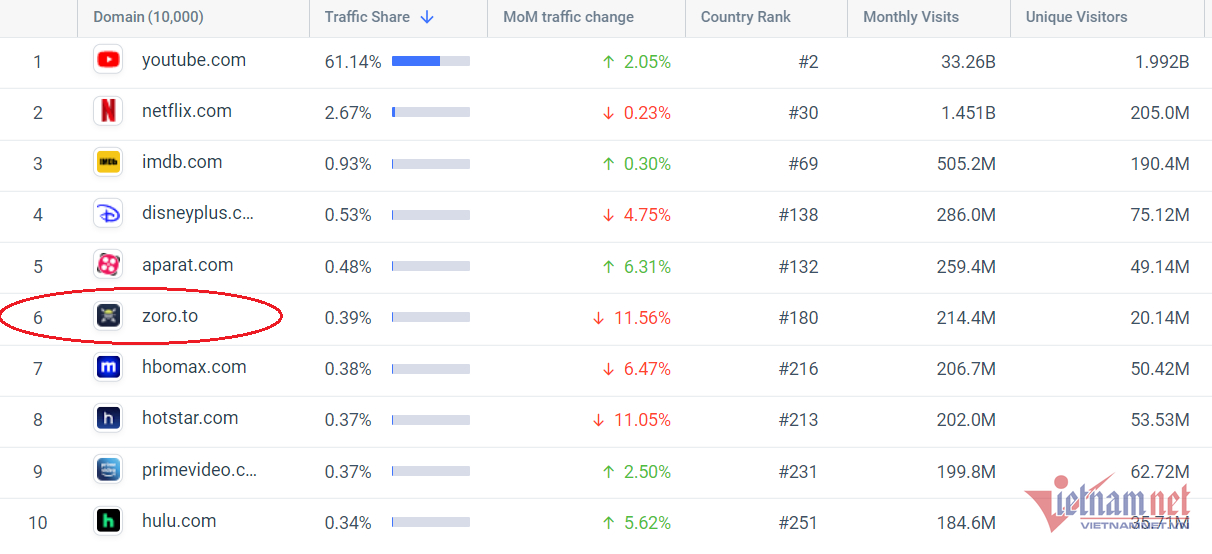The width and height of the screenshot is (1212, 554).
Task: Open the zoro.to domain link
Action: pyautogui.click(x=170, y=316)
